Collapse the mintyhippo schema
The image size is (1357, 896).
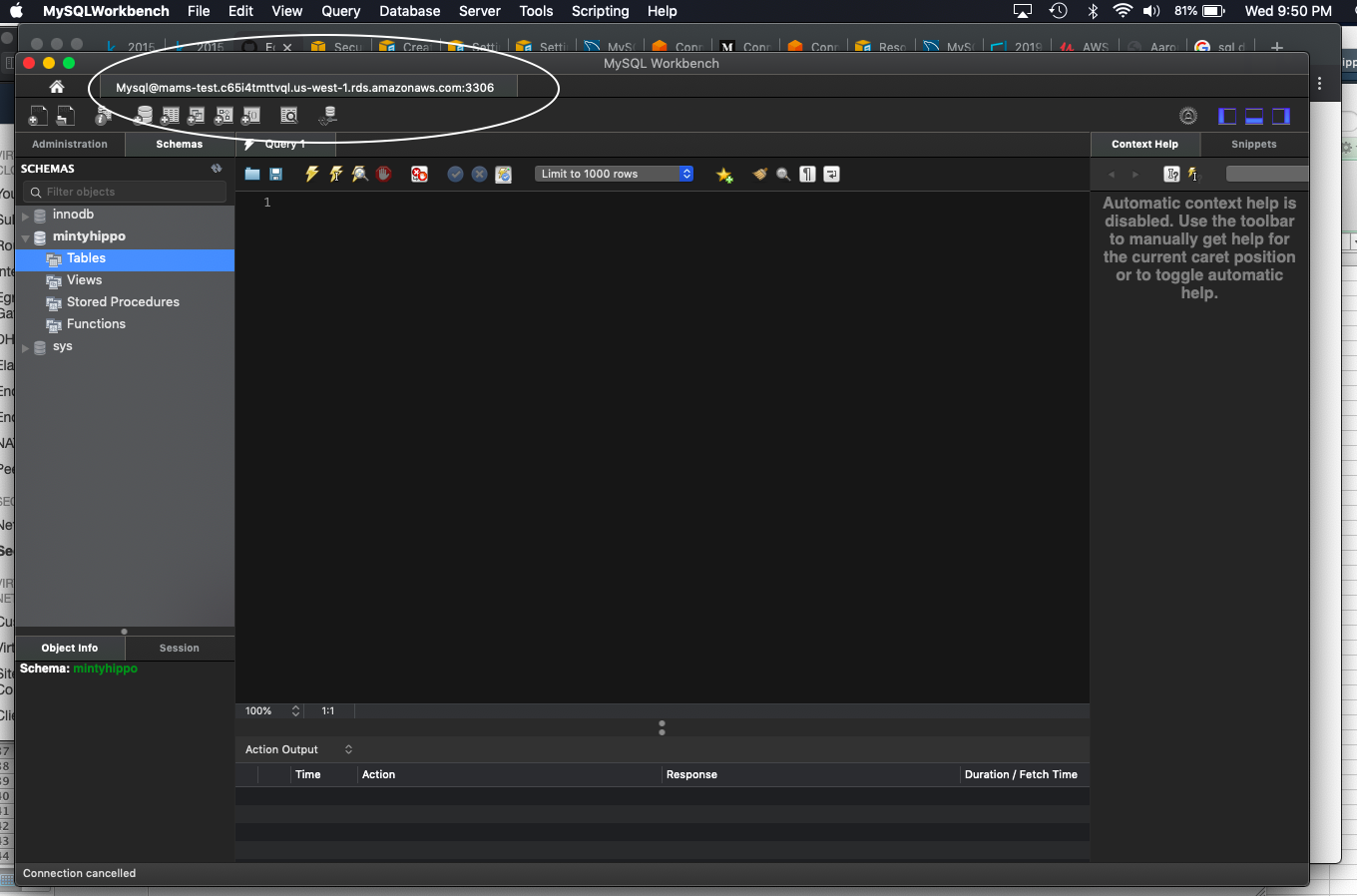pyautogui.click(x=25, y=237)
